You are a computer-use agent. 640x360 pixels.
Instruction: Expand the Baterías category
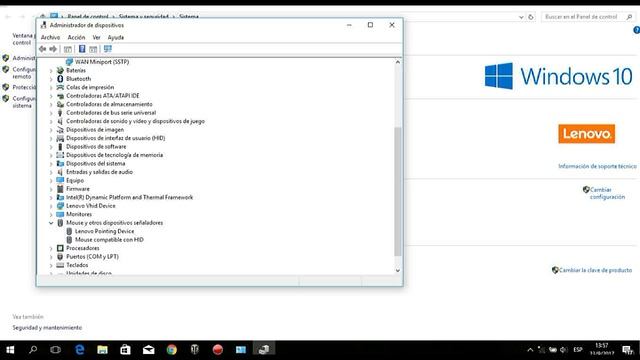point(51,71)
